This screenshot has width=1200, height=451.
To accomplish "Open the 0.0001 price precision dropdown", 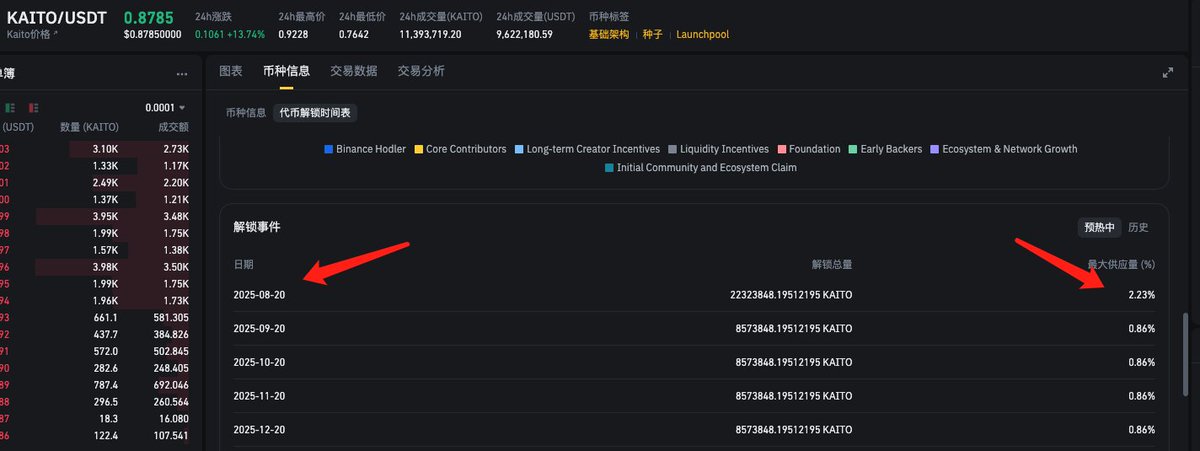I will tap(165, 107).
